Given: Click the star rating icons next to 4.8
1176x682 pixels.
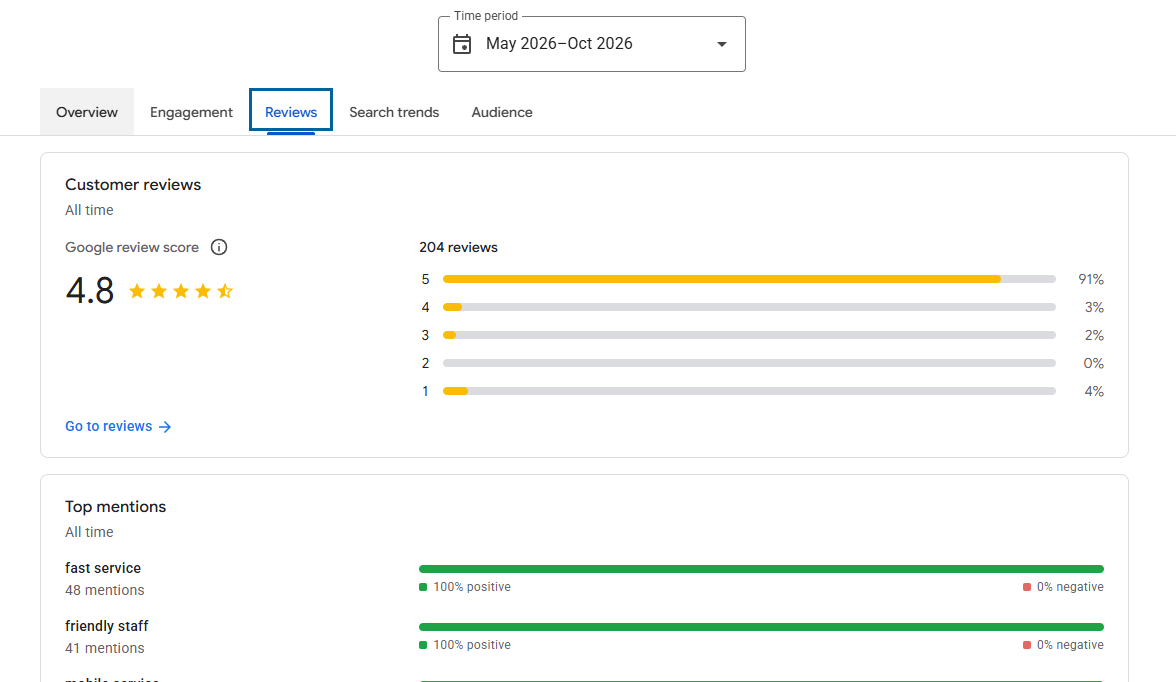Looking at the screenshot, I should [x=181, y=291].
